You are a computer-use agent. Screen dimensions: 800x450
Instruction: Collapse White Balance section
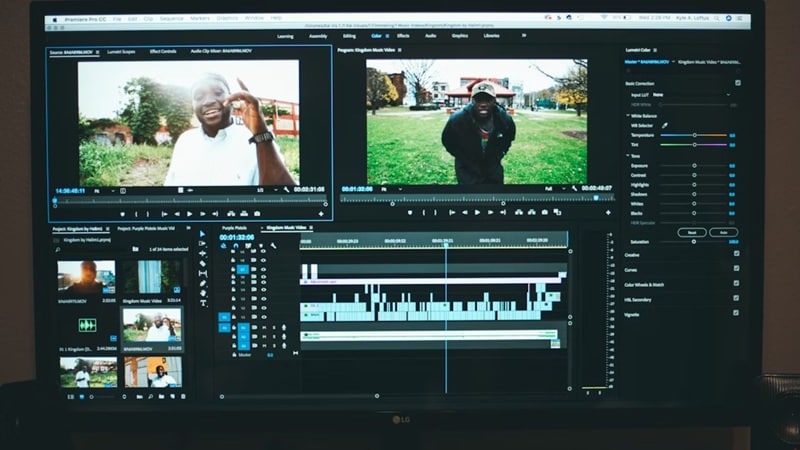tap(628, 116)
